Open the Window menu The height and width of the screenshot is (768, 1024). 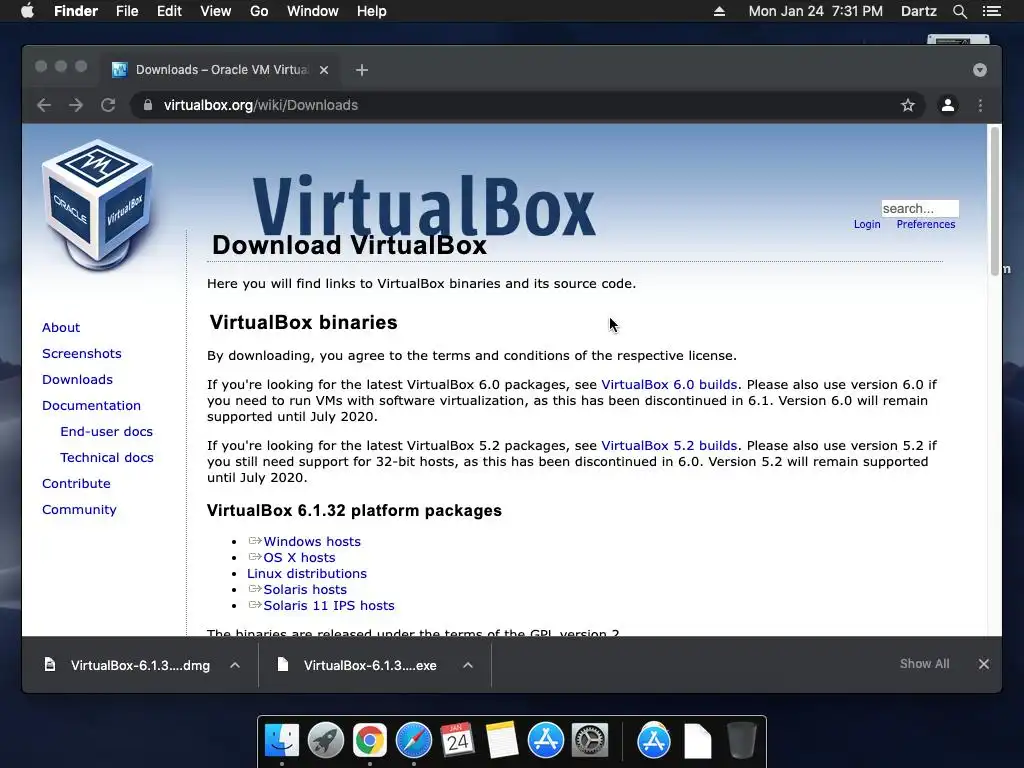pos(313,11)
